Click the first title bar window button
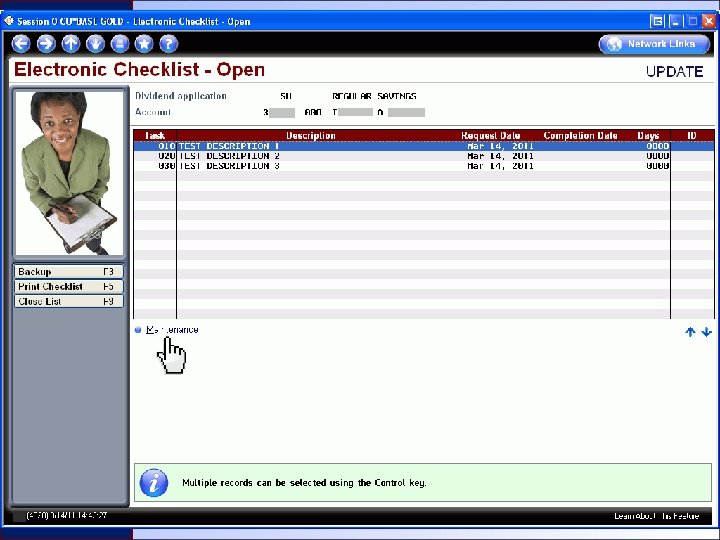This screenshot has width=720, height=540. [x=658, y=21]
